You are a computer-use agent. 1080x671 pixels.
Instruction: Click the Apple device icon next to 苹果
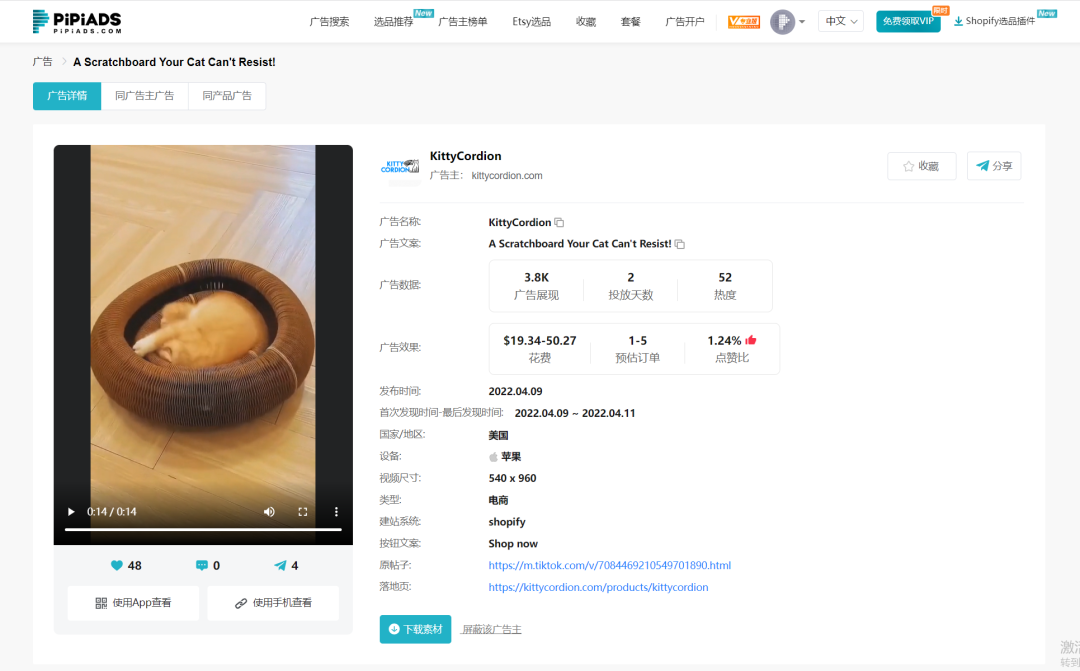click(493, 457)
